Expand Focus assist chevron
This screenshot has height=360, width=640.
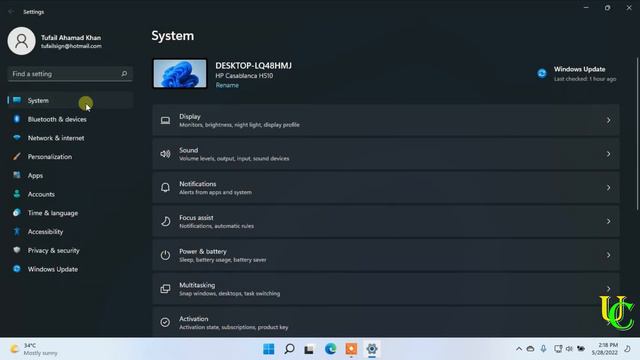click(x=608, y=221)
